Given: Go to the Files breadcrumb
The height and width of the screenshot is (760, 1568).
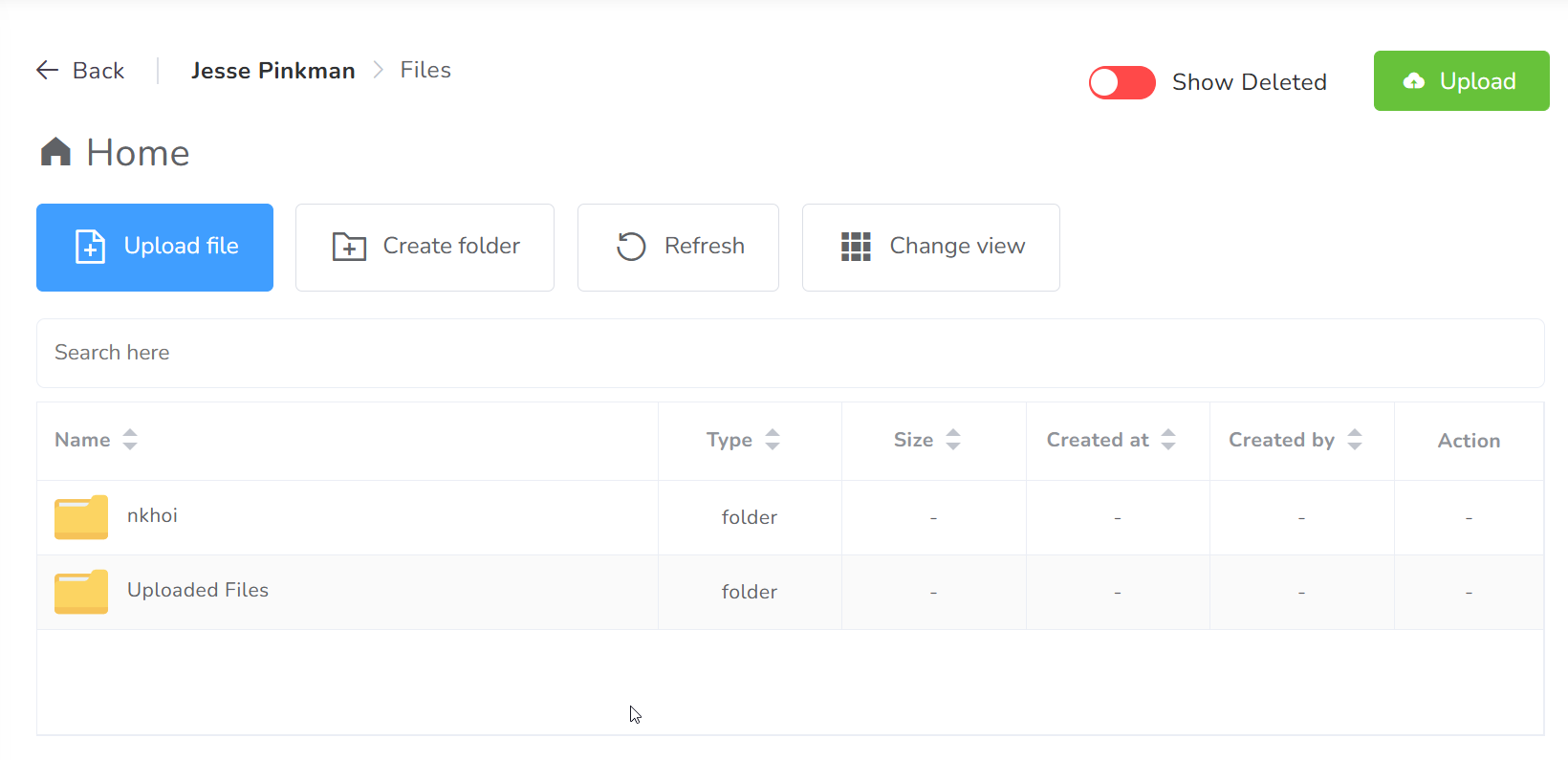Looking at the screenshot, I should [425, 70].
